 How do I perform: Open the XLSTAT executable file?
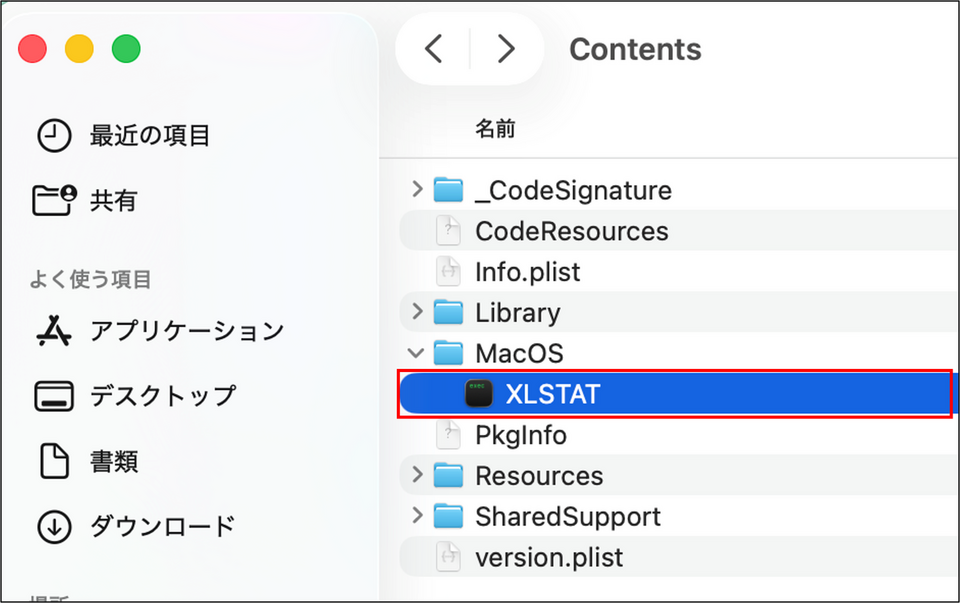click(x=552, y=394)
